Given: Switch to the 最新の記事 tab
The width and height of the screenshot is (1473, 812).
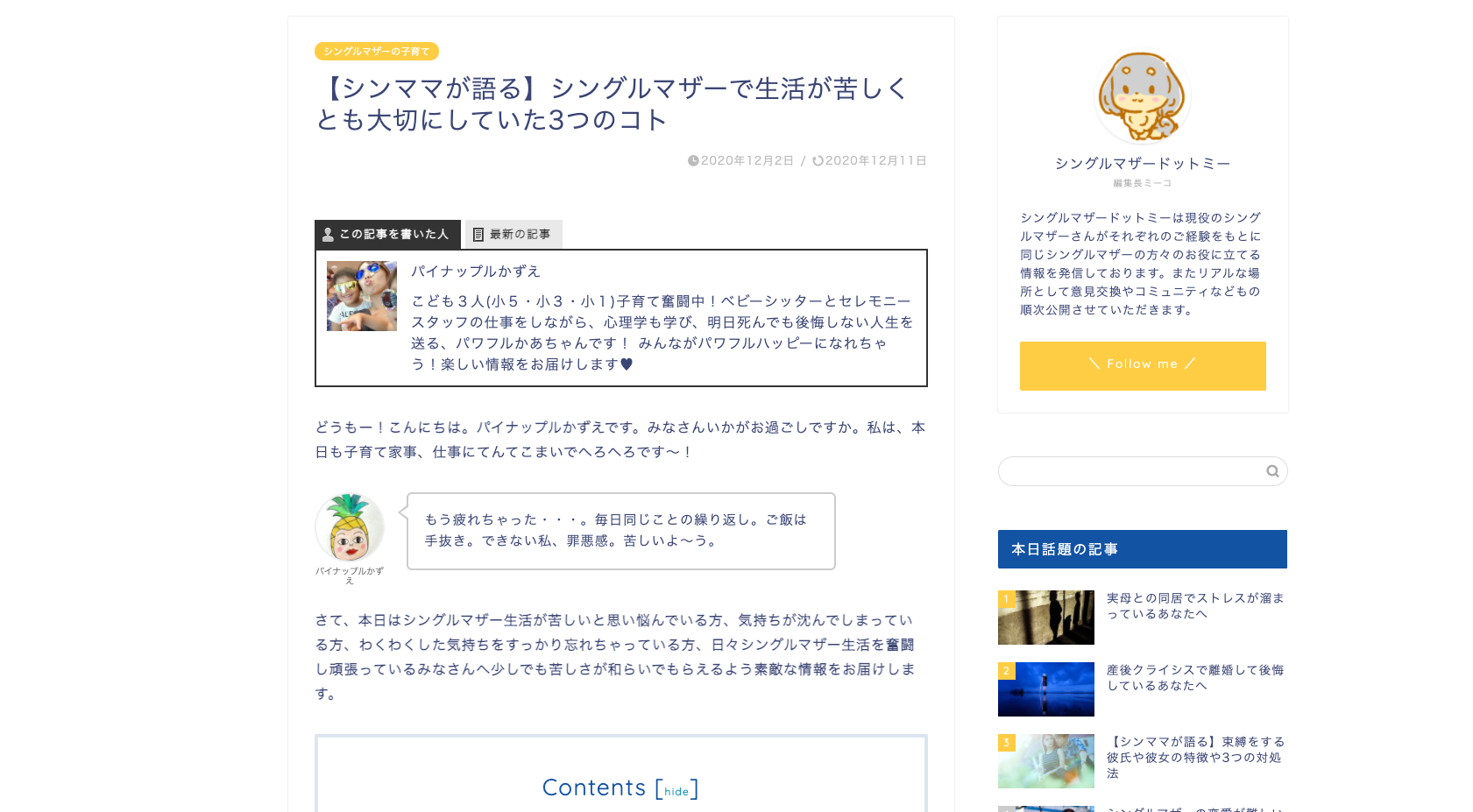Looking at the screenshot, I should 513,235.
